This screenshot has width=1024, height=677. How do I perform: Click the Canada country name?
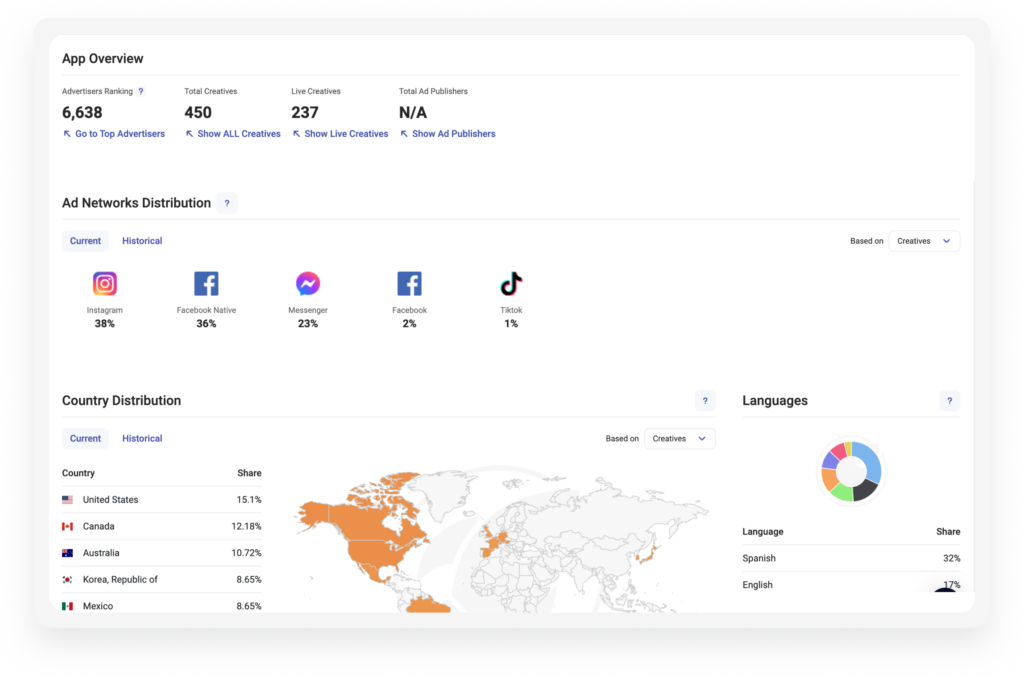click(x=99, y=526)
